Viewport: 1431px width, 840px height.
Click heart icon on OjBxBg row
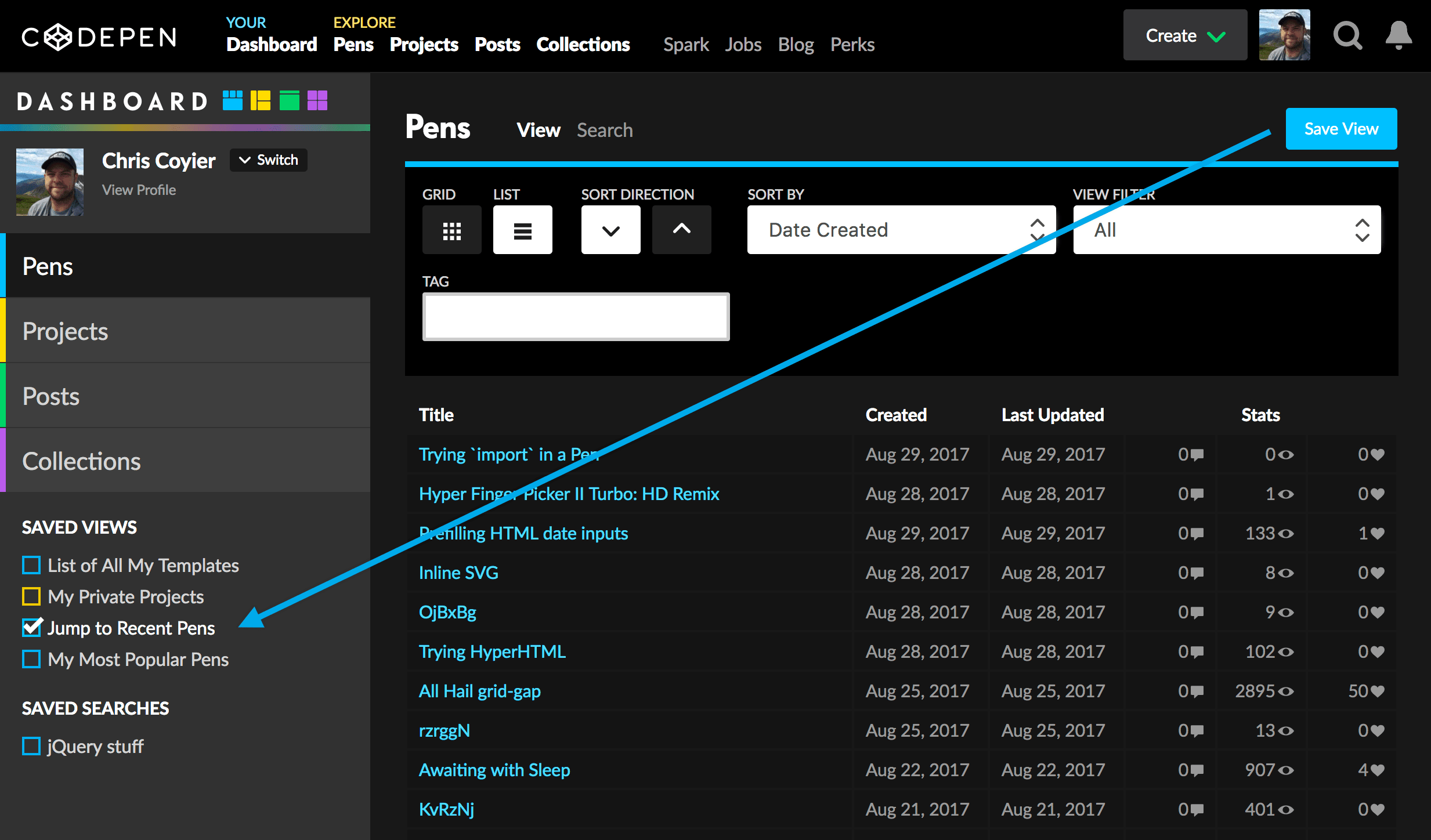(1378, 613)
